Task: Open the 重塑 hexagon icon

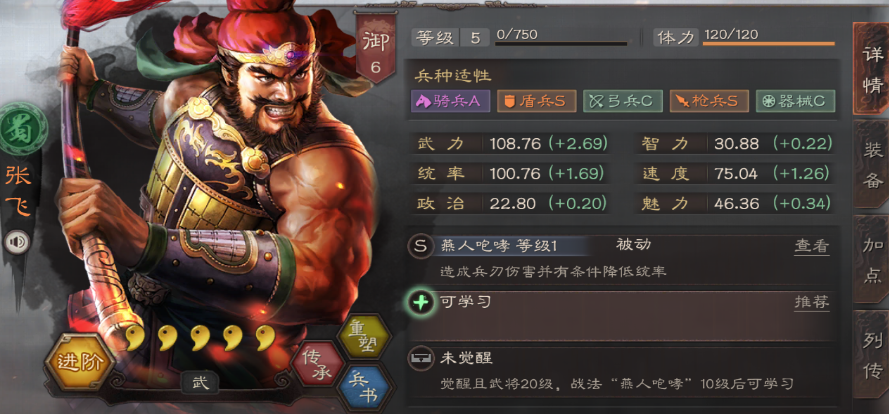Action: tap(363, 337)
